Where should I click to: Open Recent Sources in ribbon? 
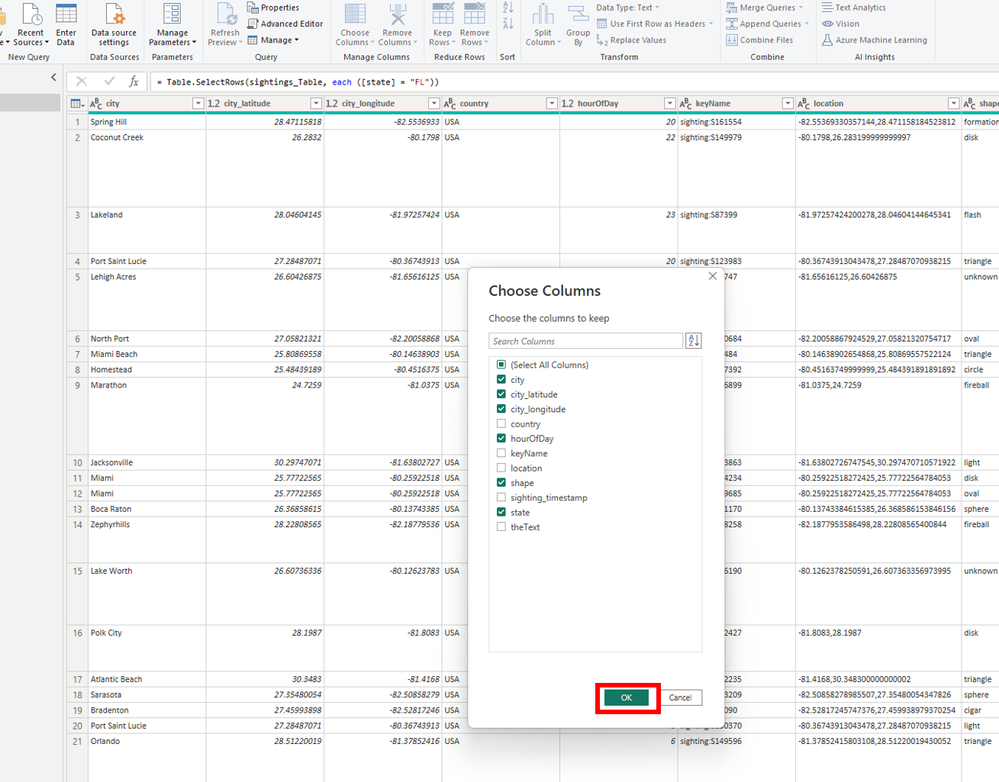pos(31,25)
